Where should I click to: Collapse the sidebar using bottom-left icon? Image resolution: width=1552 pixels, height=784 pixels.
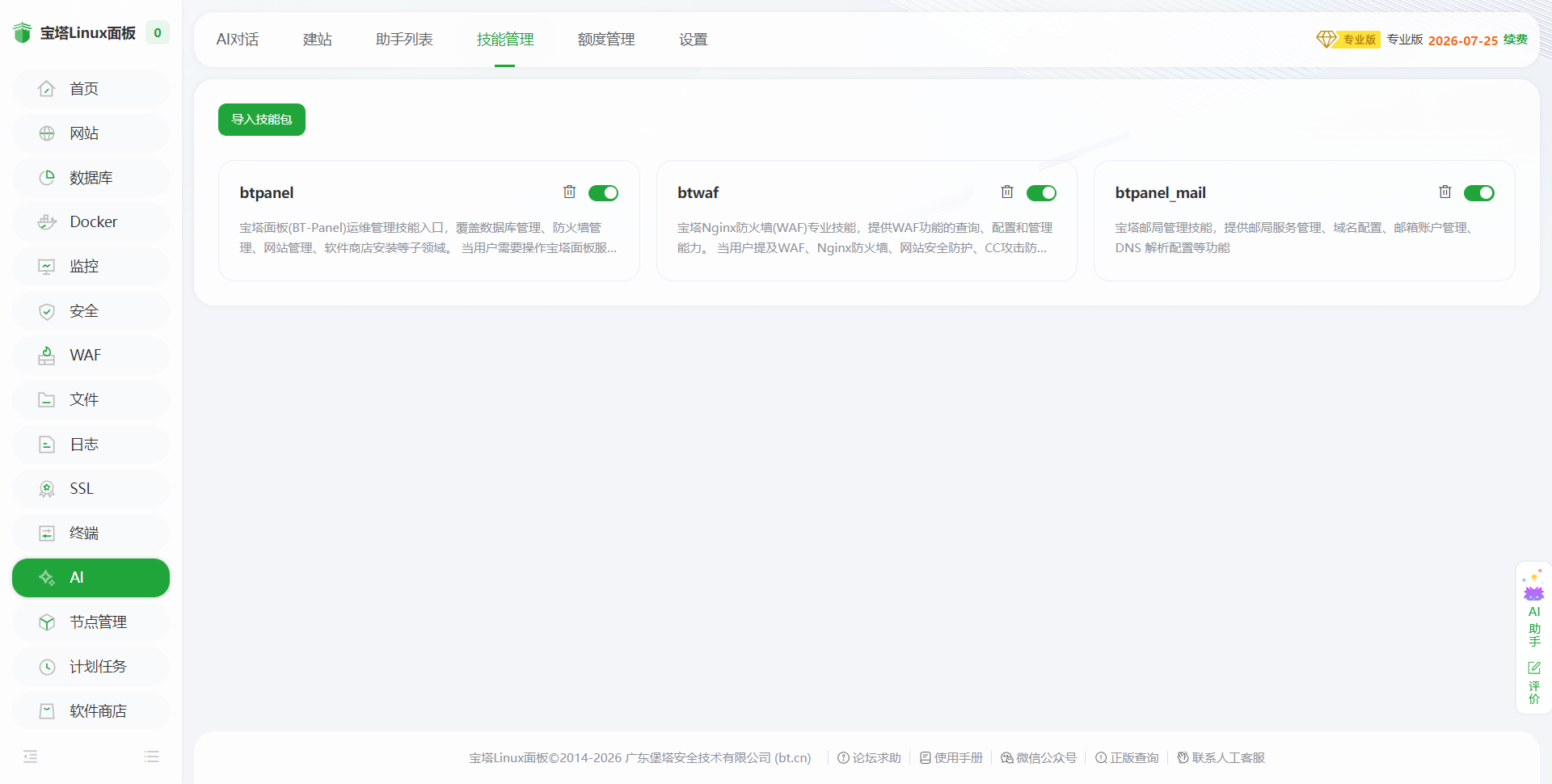(x=31, y=757)
